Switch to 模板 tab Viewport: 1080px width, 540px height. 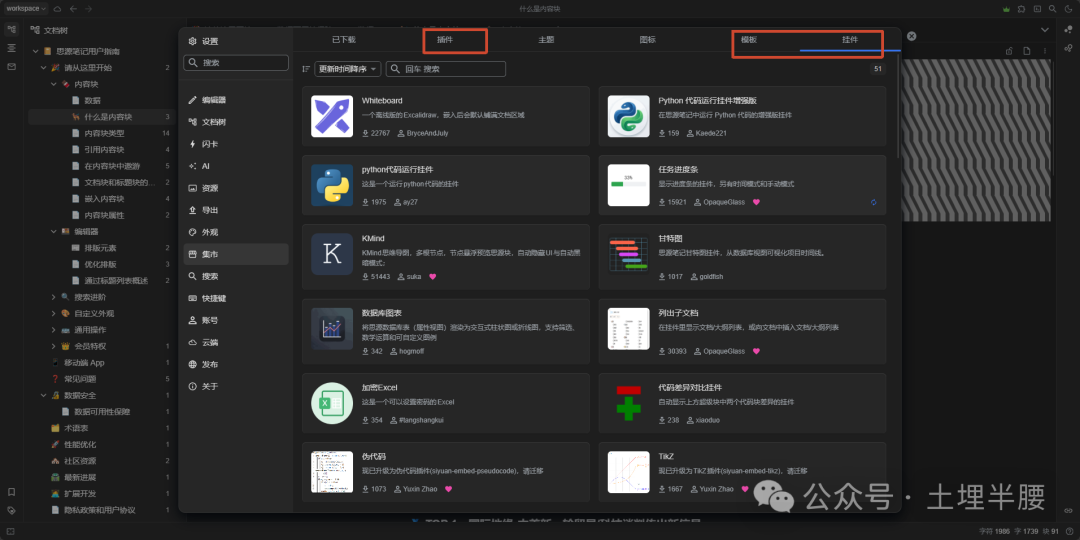pyautogui.click(x=749, y=40)
